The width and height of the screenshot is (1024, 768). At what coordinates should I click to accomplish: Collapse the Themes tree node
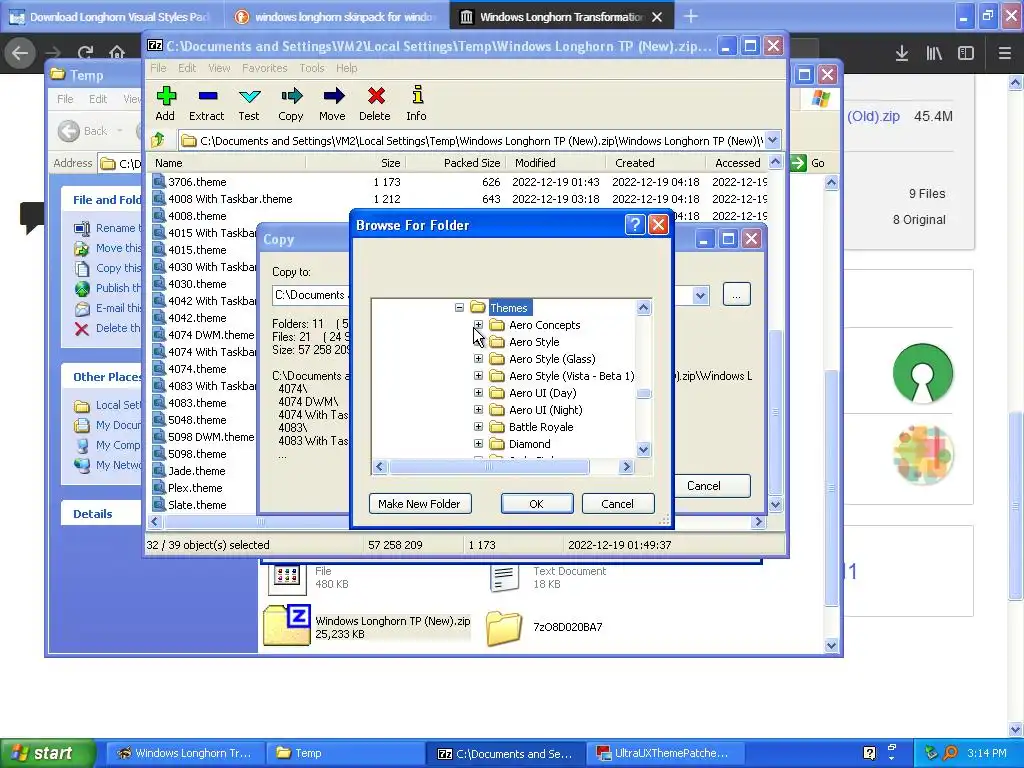tap(459, 308)
